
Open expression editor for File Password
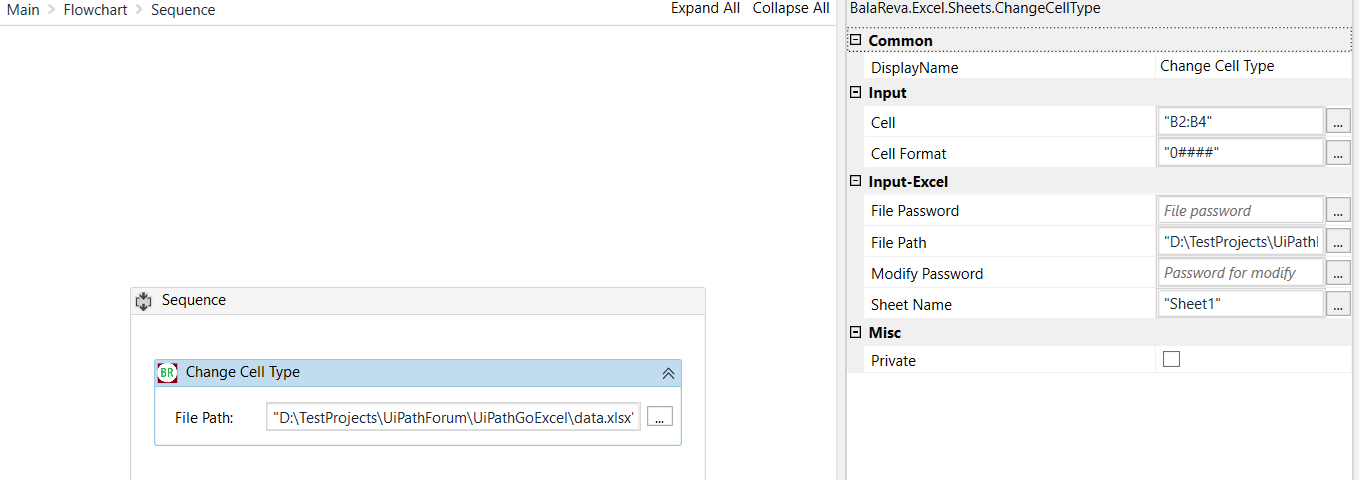tap(1338, 211)
